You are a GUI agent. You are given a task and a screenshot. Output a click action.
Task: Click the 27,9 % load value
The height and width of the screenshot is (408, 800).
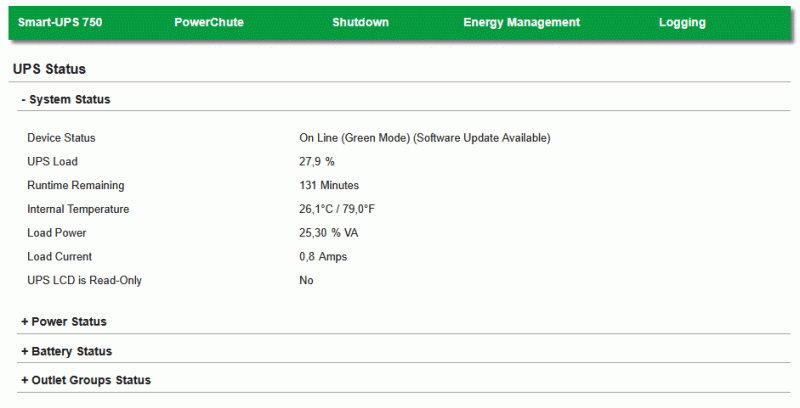tap(317, 162)
